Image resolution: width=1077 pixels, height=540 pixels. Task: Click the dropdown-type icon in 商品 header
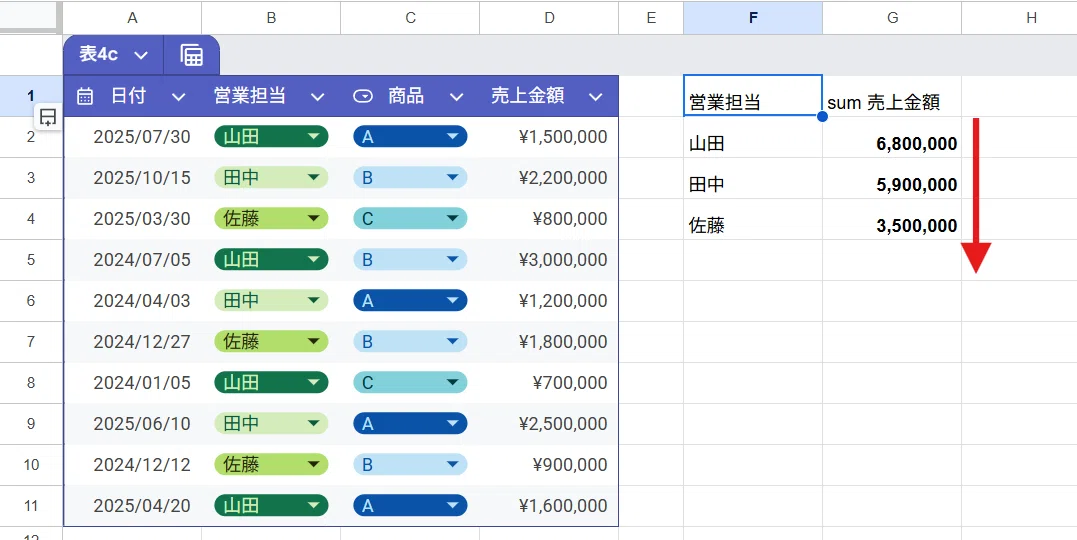click(x=363, y=97)
